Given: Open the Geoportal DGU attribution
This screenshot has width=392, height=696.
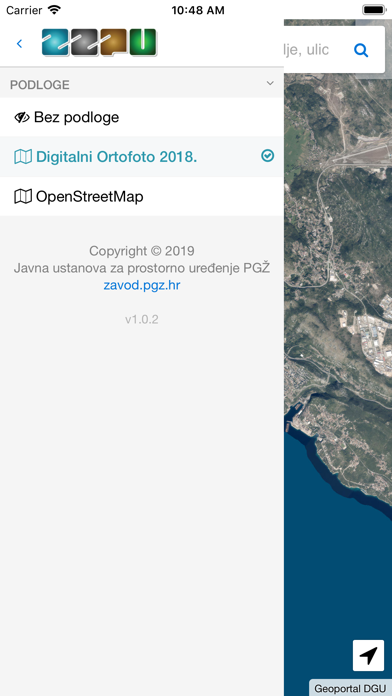Looking at the screenshot, I should (x=350, y=688).
